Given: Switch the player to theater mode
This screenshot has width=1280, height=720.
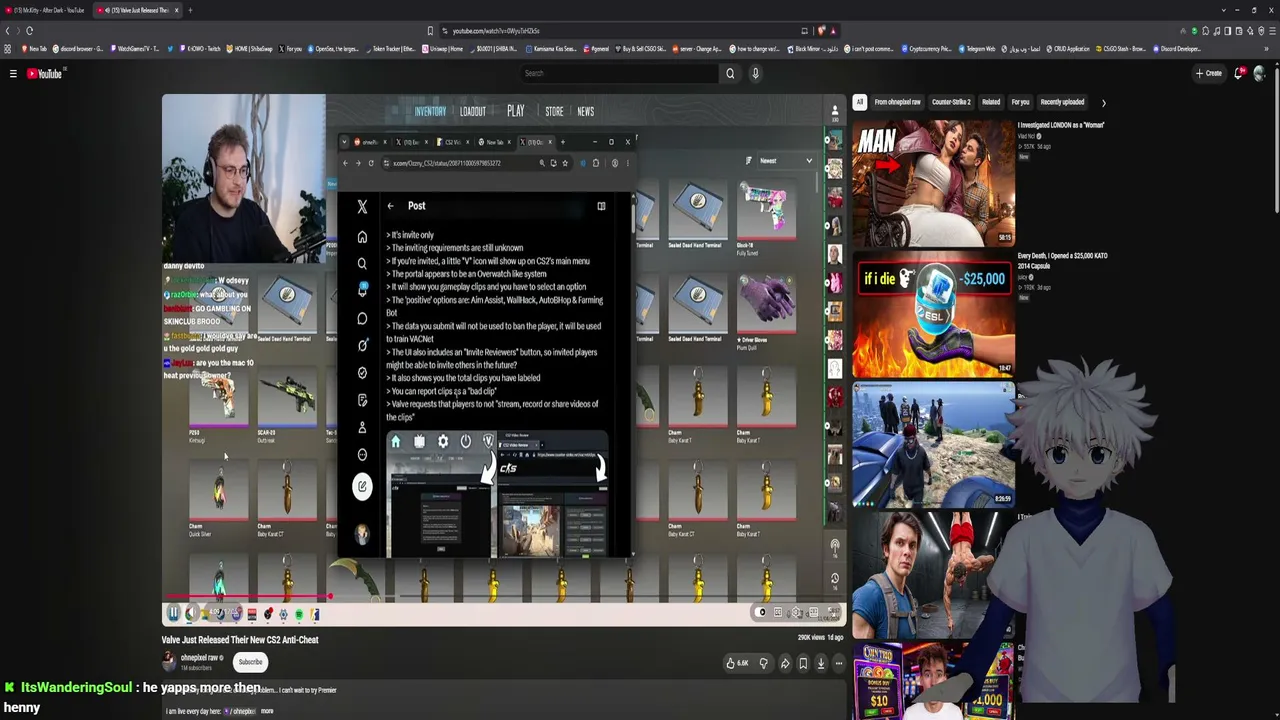Looking at the screenshot, I should (x=815, y=613).
